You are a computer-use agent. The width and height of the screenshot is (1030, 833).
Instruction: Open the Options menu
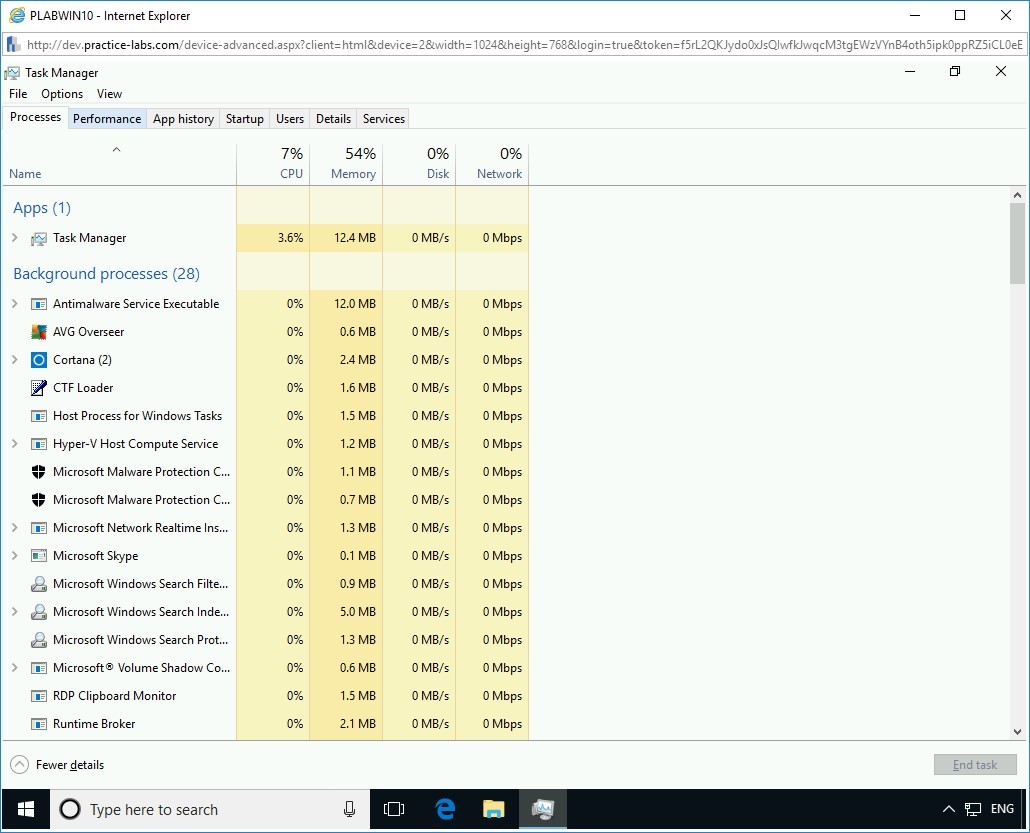tap(61, 93)
